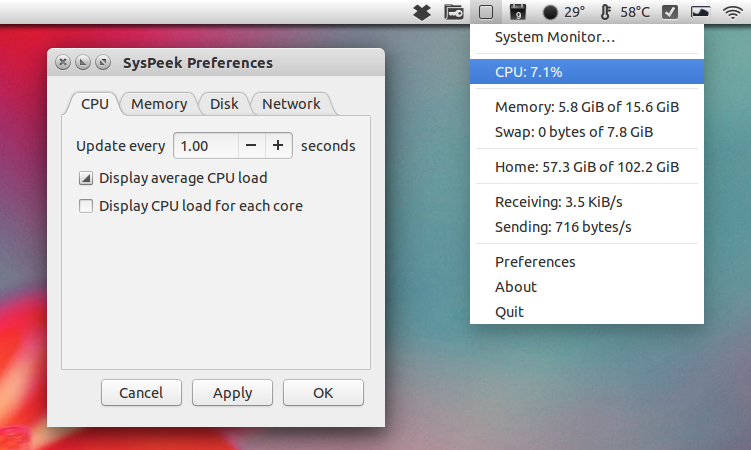Click the update interval input field
Image resolution: width=751 pixels, height=450 pixels.
(206, 146)
